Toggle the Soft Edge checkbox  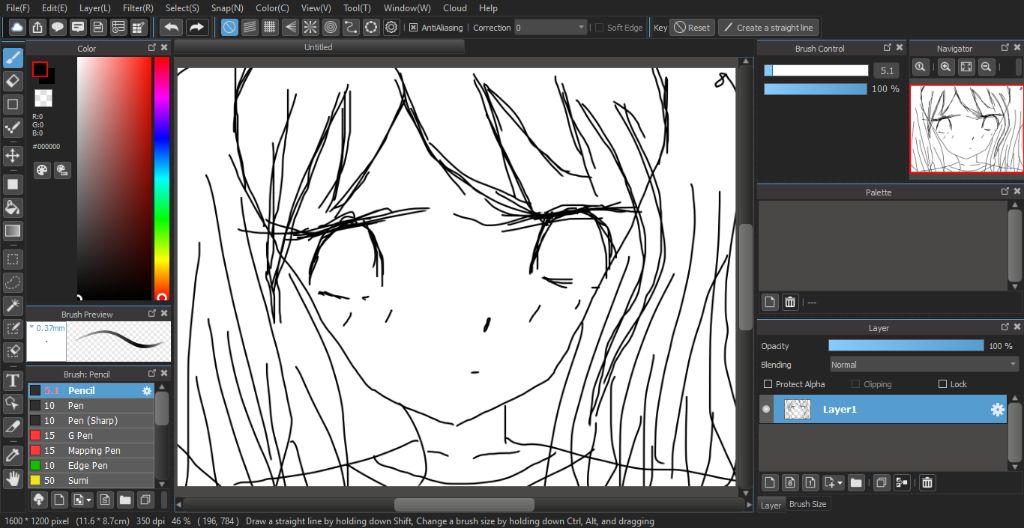coord(599,28)
